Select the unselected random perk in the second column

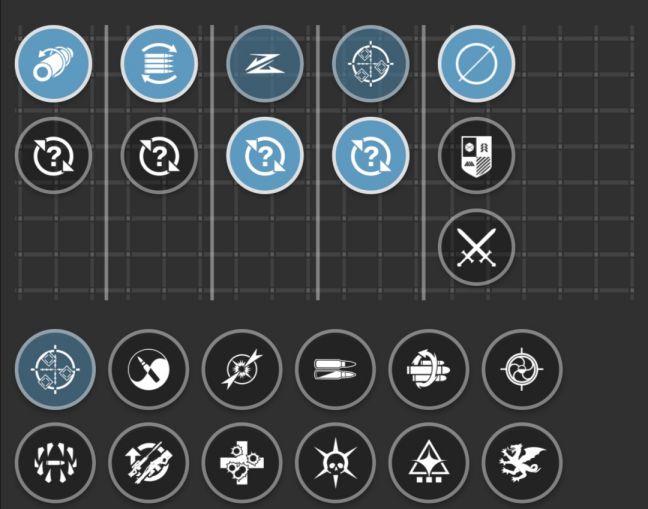click(x=159, y=155)
